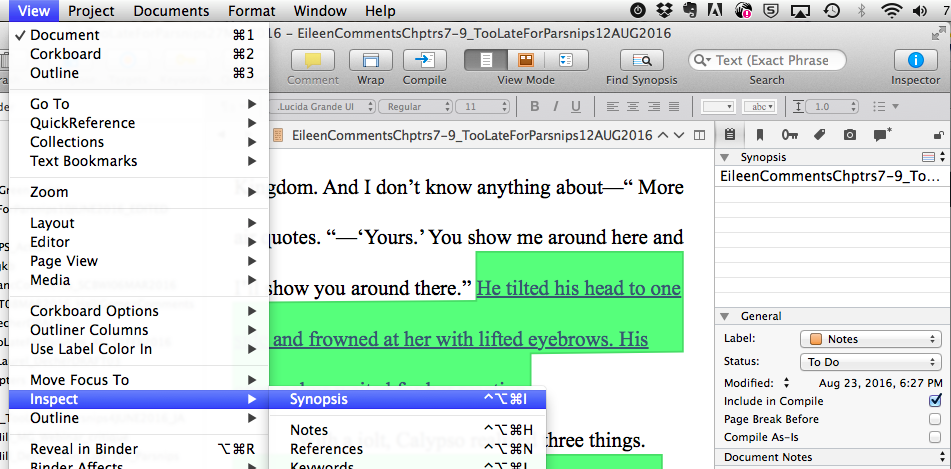
Task: Click the synopsis title text field
Action: coord(833,176)
